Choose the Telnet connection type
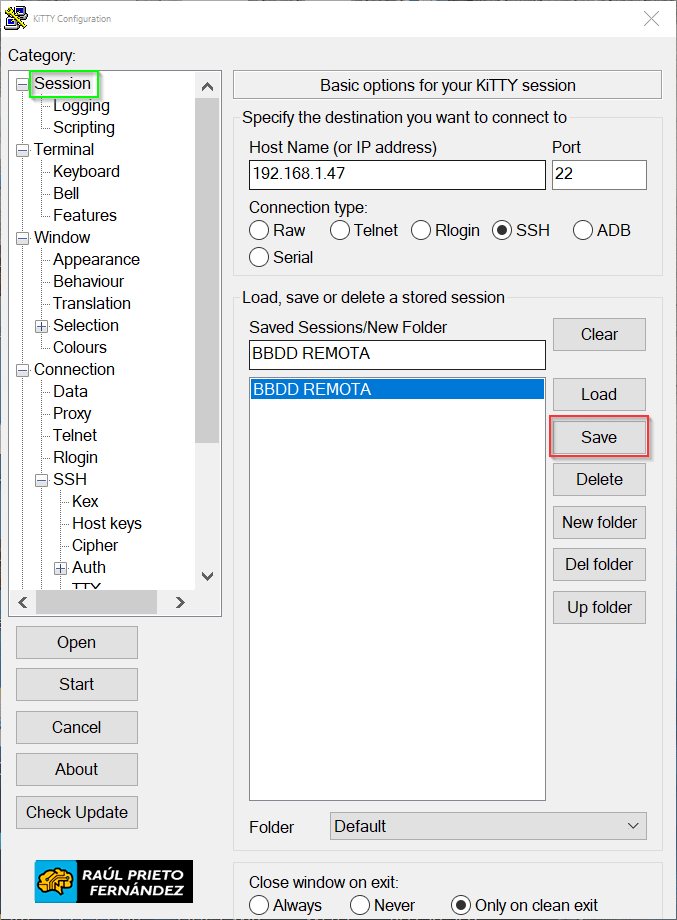 (340, 230)
